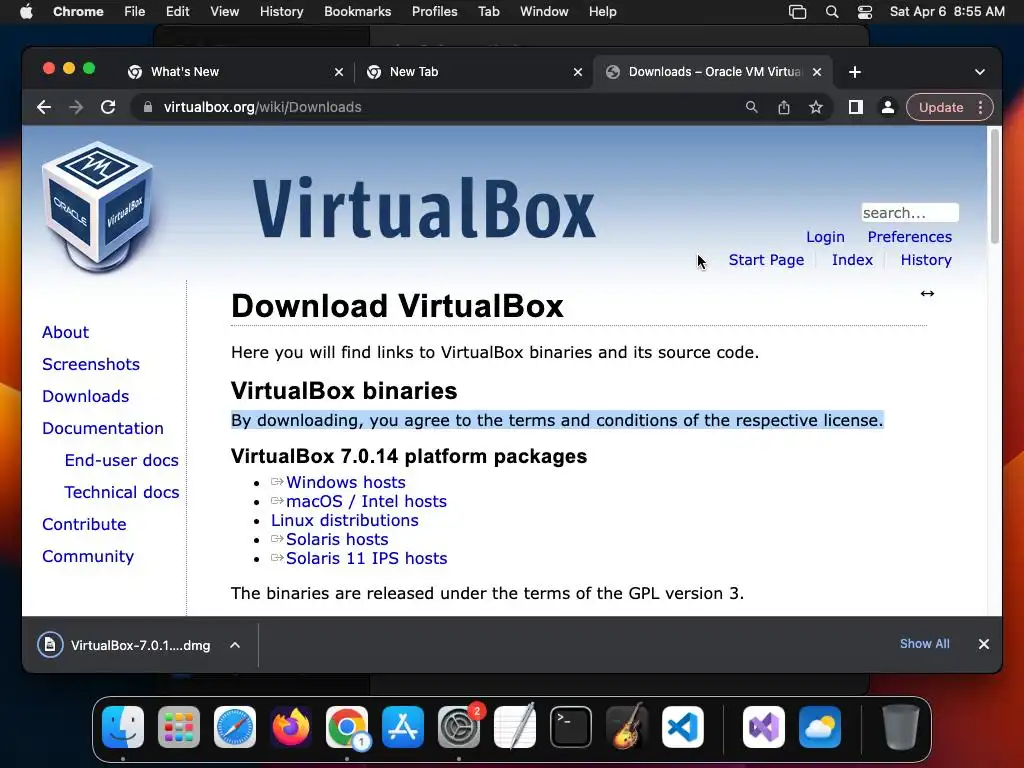The height and width of the screenshot is (768, 1024).
Task: Open the Linux distributions link
Action: (x=345, y=520)
